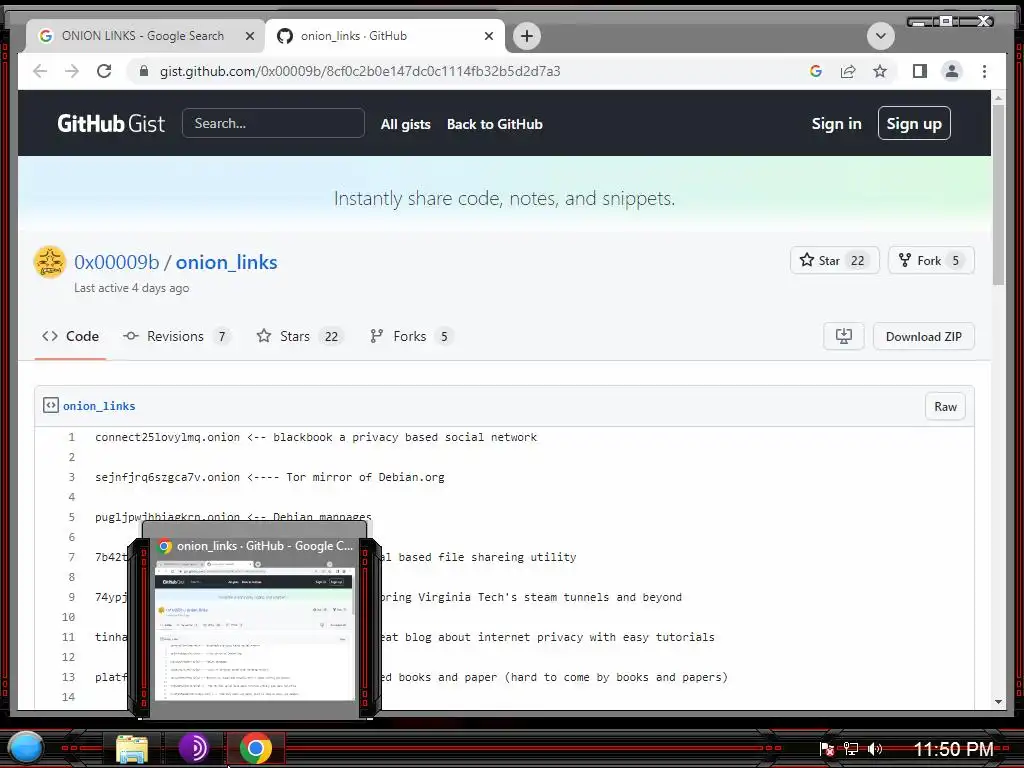Viewport: 1024px width, 768px height.
Task: Open the Stars tab
Action: point(300,336)
